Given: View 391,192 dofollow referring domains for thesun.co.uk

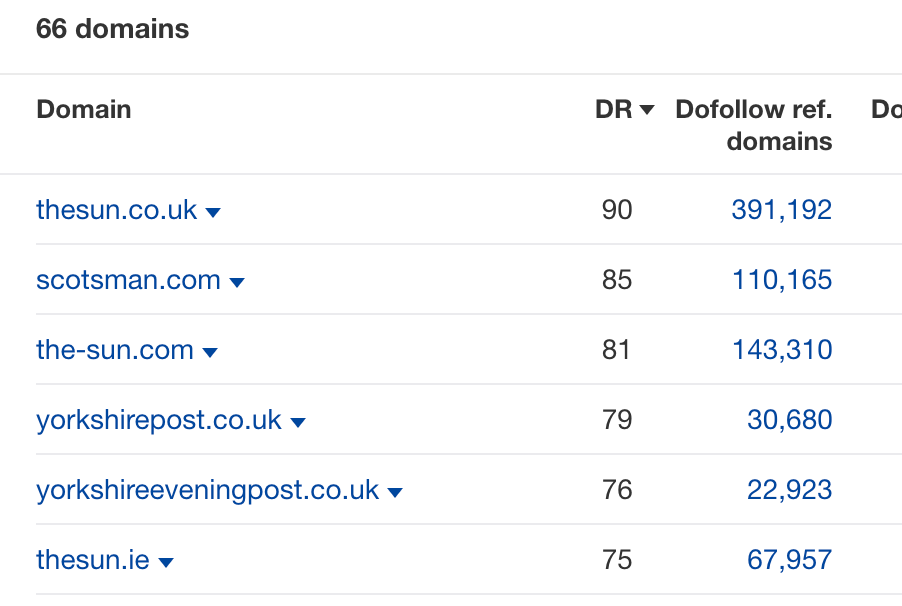Looking at the screenshot, I should [781, 209].
